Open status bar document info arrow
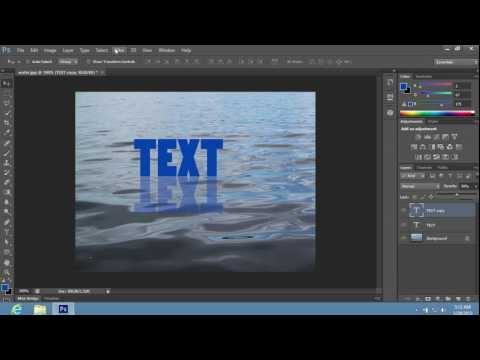 (x=108, y=292)
